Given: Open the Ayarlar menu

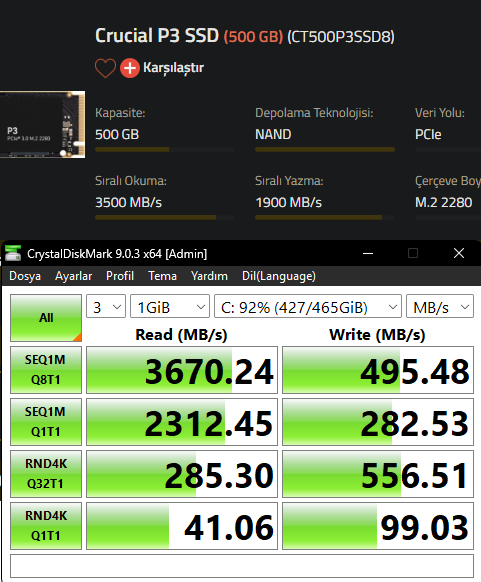Looking at the screenshot, I should pos(73,276).
